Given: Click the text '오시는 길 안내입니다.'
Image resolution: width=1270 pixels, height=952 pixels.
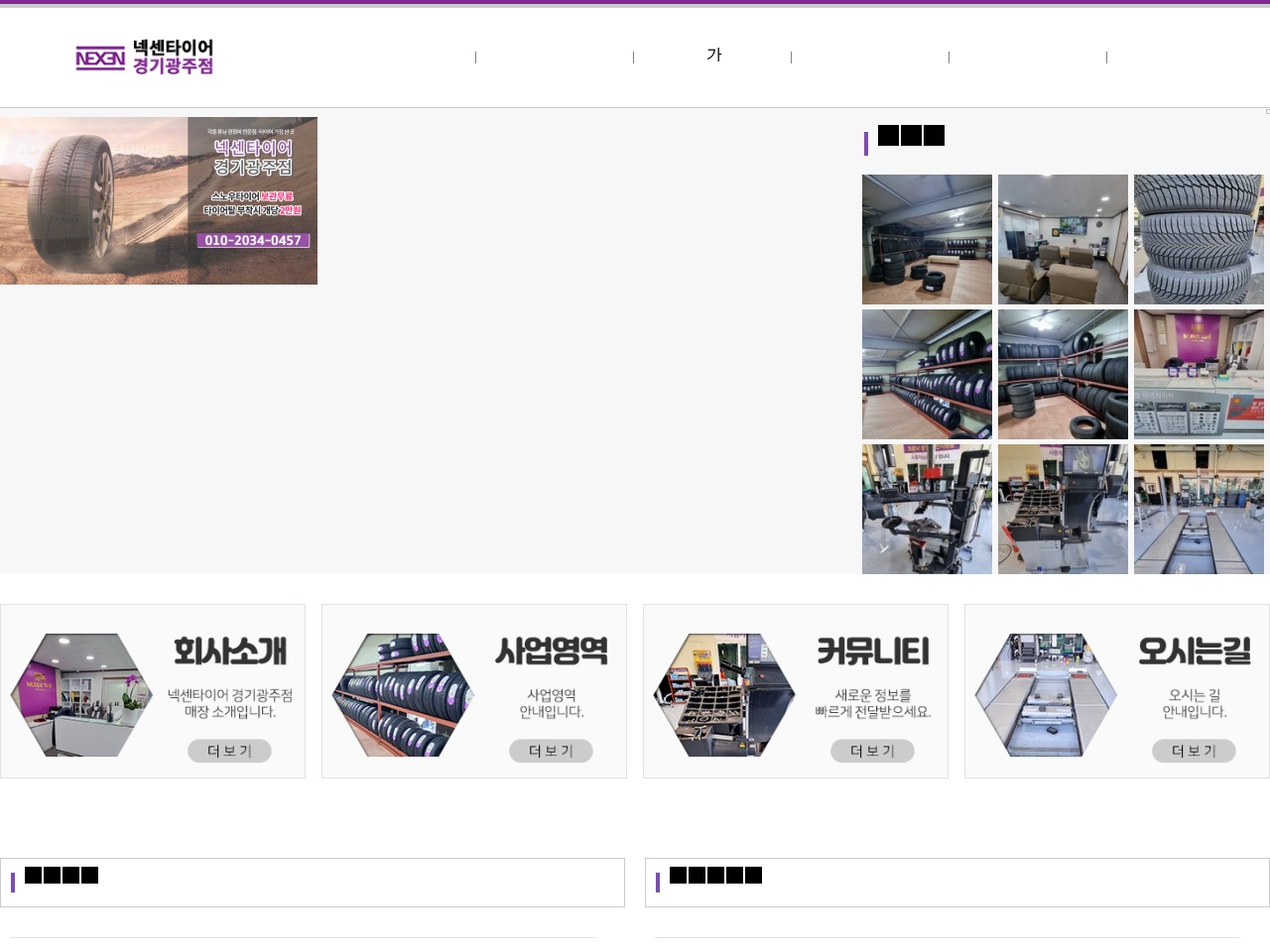Looking at the screenshot, I should pos(1195,703).
